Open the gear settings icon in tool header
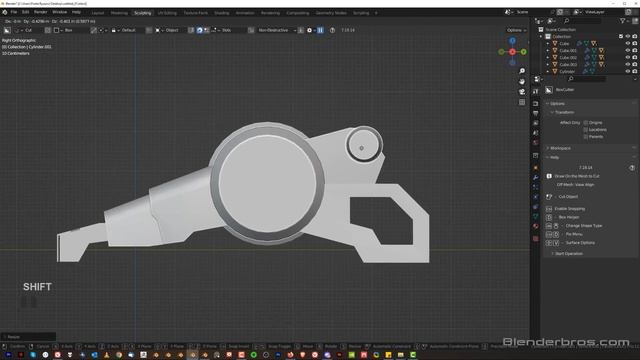This screenshot has height=360, width=640. [309, 30]
